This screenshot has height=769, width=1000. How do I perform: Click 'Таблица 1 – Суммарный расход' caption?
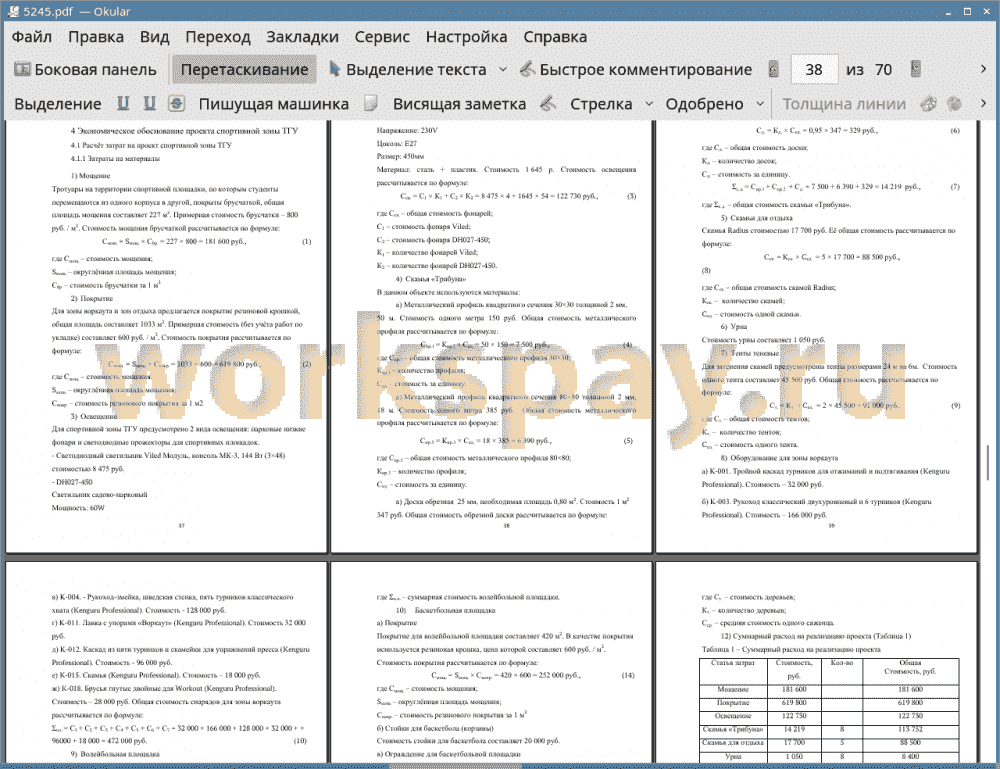791,649
